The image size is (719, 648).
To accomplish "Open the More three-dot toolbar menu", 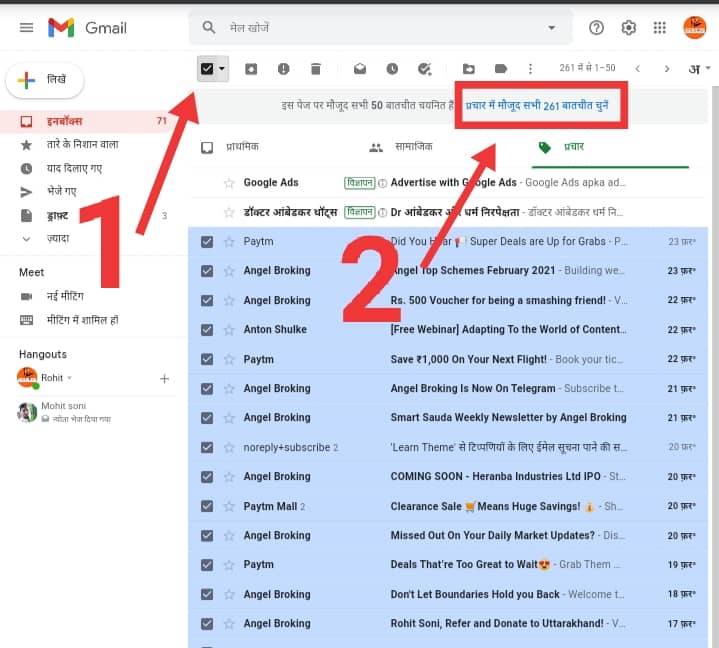I will click(530, 69).
